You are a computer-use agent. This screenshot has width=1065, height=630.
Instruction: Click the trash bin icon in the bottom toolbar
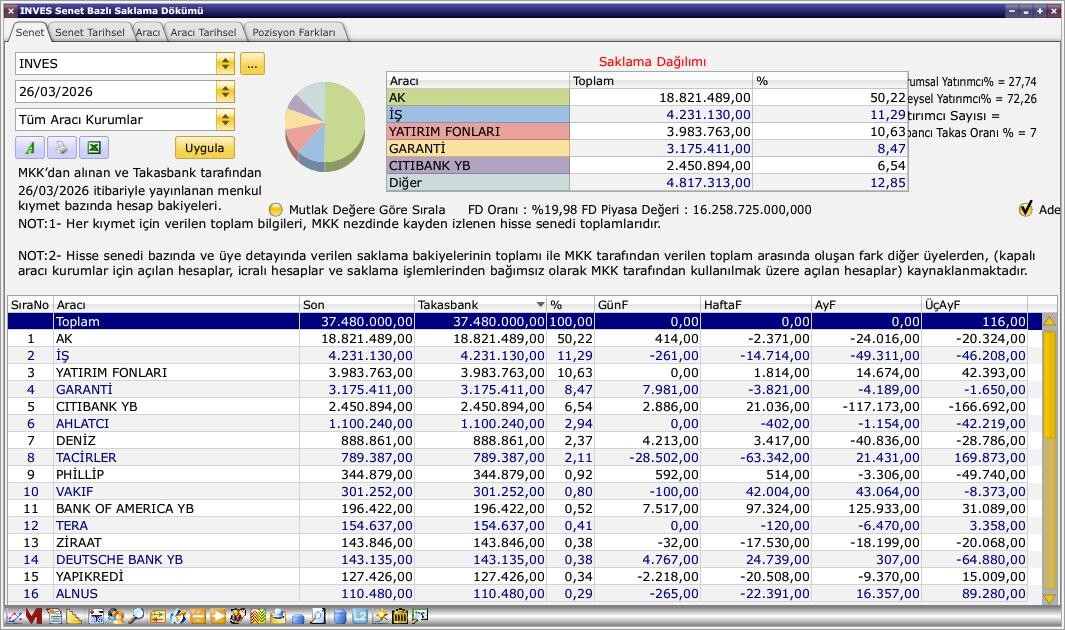coord(400,617)
